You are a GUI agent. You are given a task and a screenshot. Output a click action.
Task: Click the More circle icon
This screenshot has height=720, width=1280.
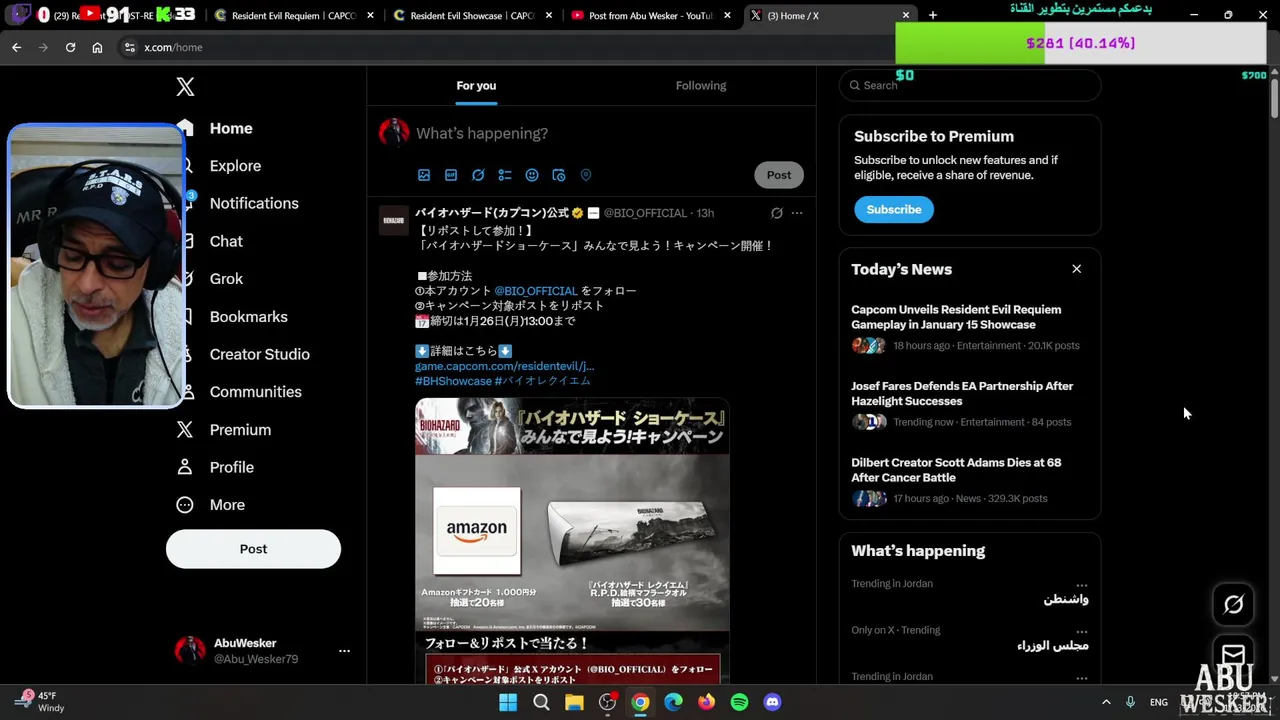click(185, 505)
